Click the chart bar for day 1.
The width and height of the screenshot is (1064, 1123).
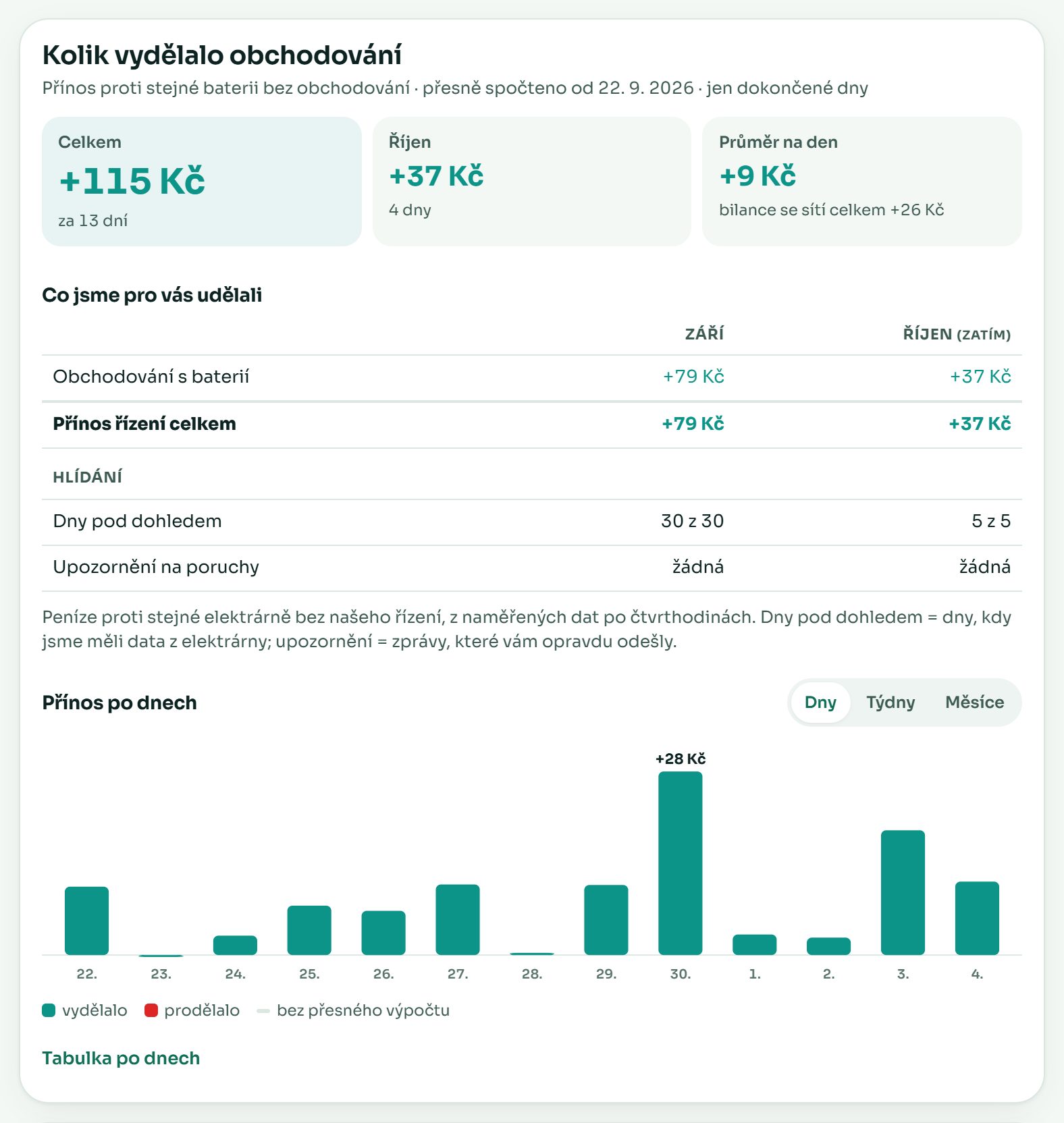[755, 944]
